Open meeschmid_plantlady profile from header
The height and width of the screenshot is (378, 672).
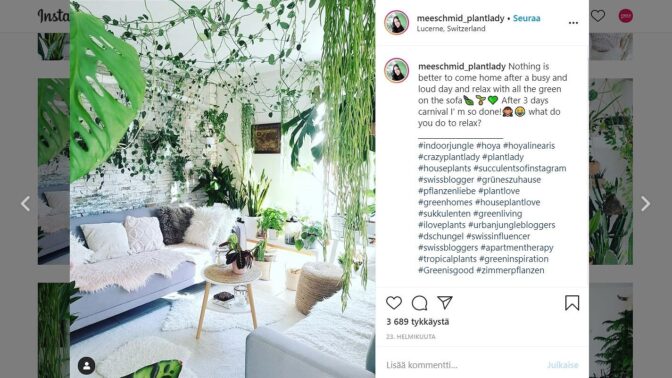460,18
